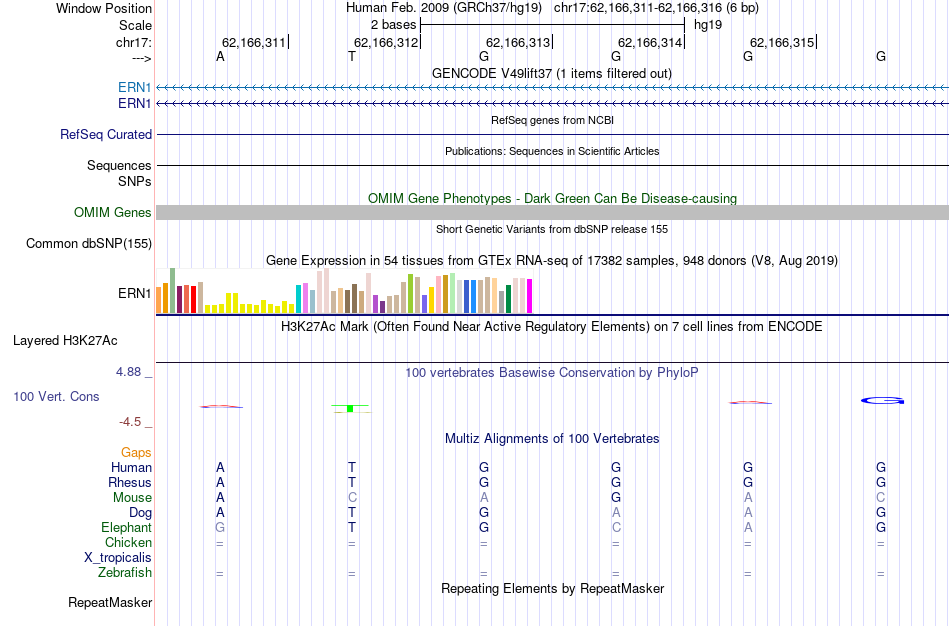
Task: Click the Chicken species label
Action: click(128, 542)
